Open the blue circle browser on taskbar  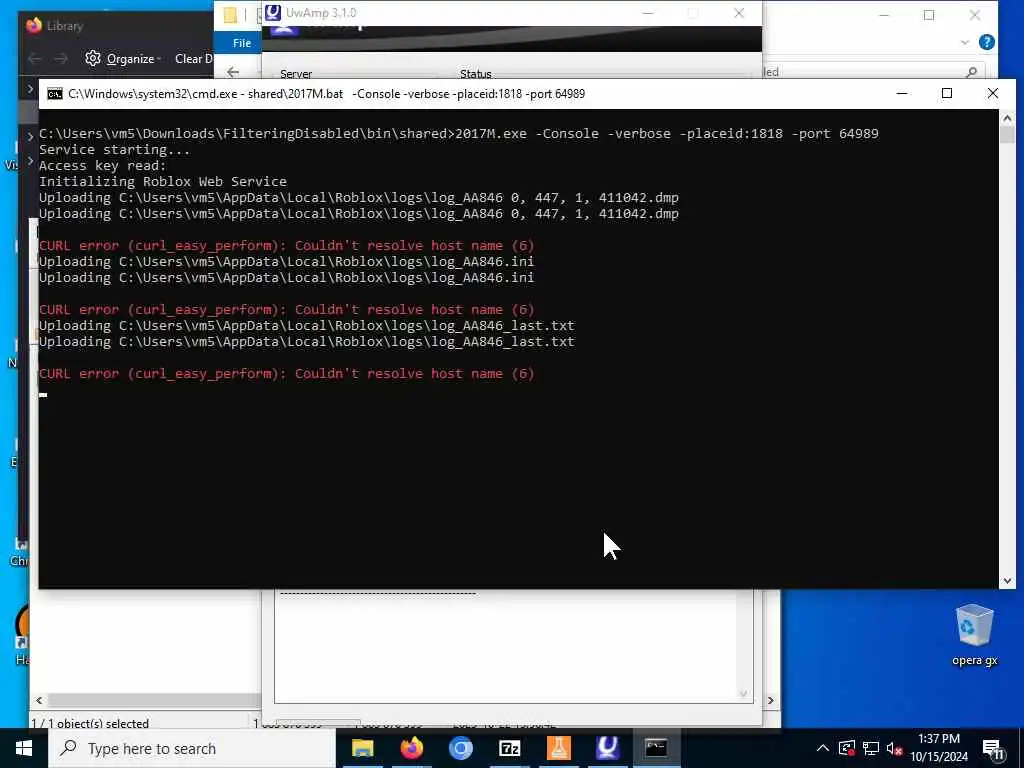point(460,748)
